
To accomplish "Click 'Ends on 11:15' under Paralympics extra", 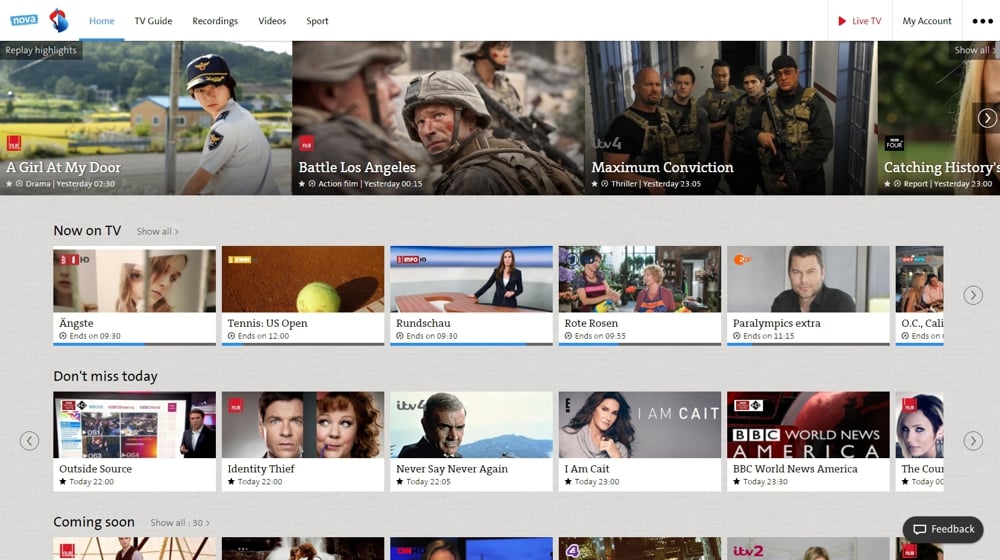I will point(768,336).
